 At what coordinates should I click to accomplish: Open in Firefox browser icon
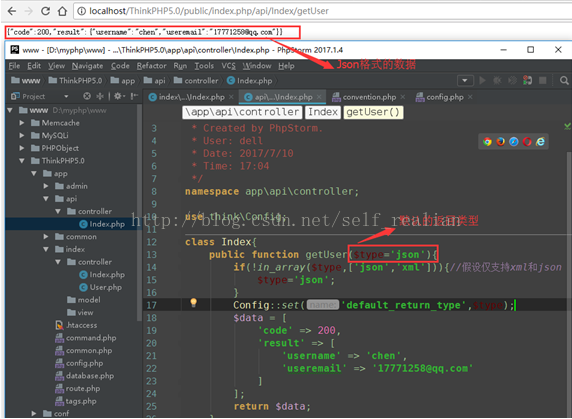[500, 141]
